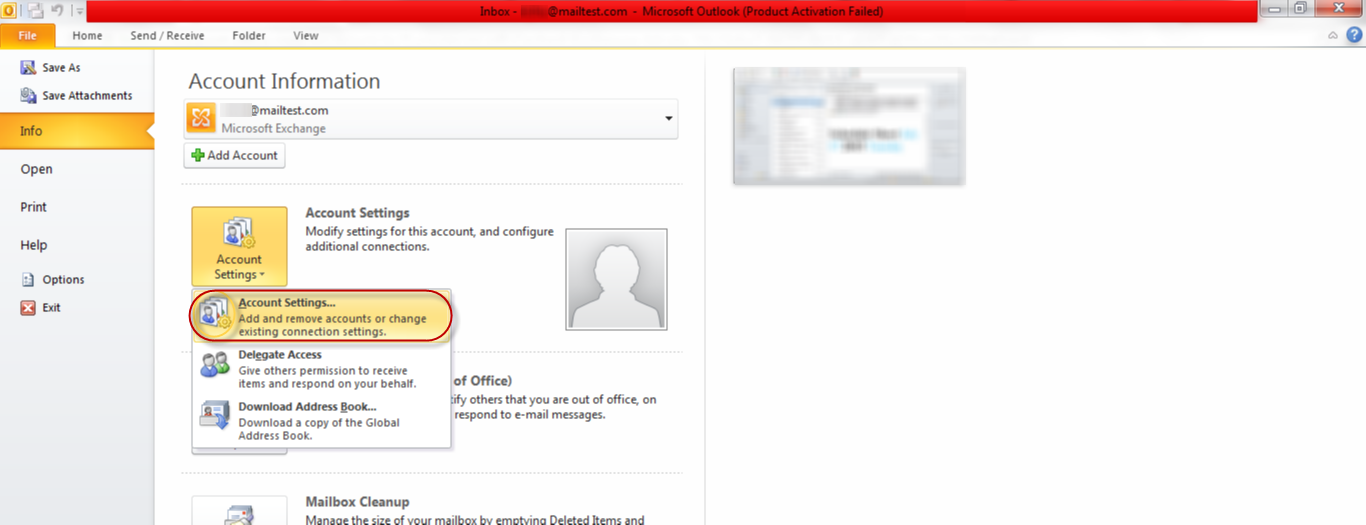Click the Download Address Book icon
The width and height of the screenshot is (1366, 525).
click(215, 415)
